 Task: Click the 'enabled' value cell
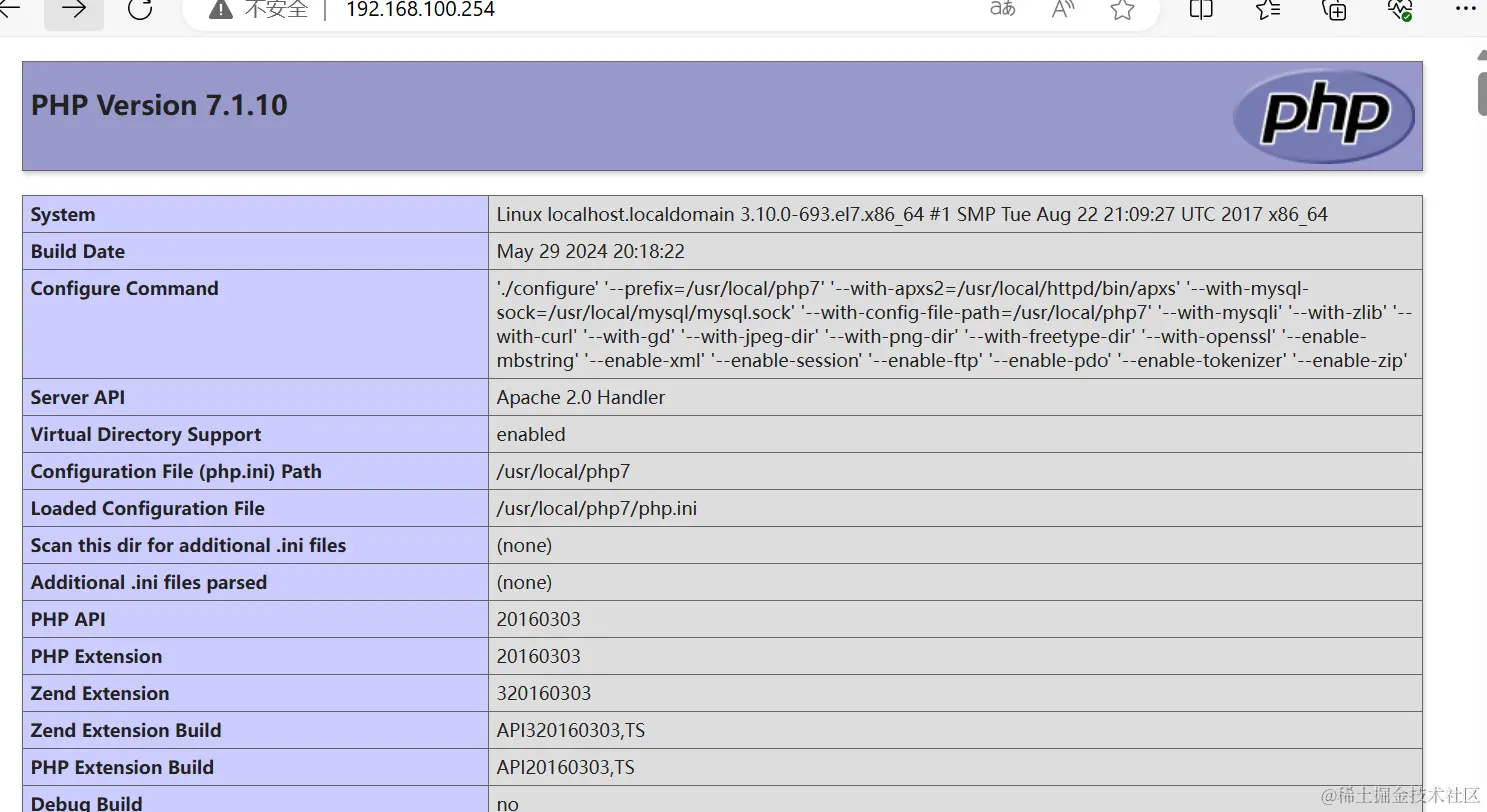coord(531,434)
